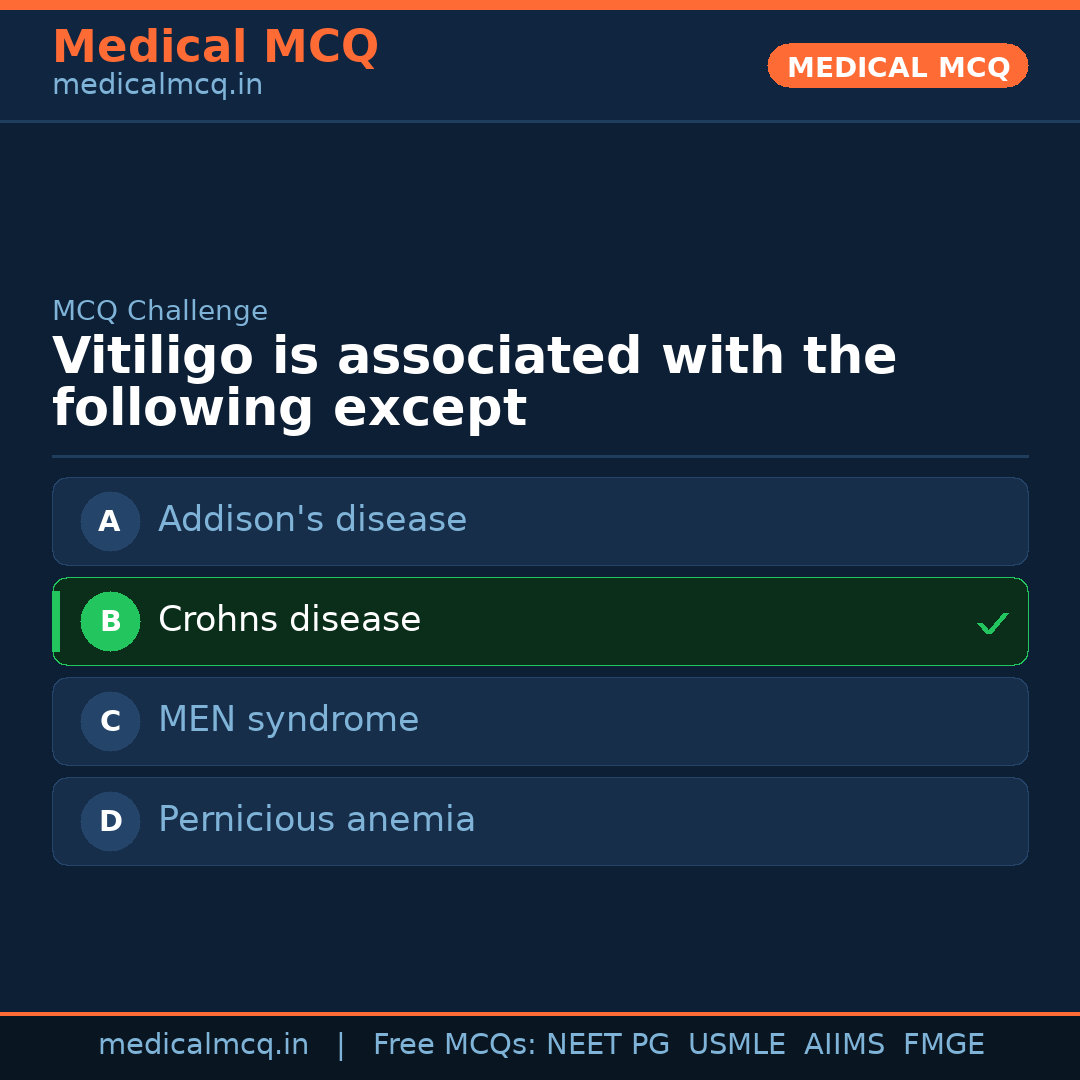Image resolution: width=1080 pixels, height=1080 pixels.
Task: Click the green letter B circle icon
Action: click(x=110, y=621)
